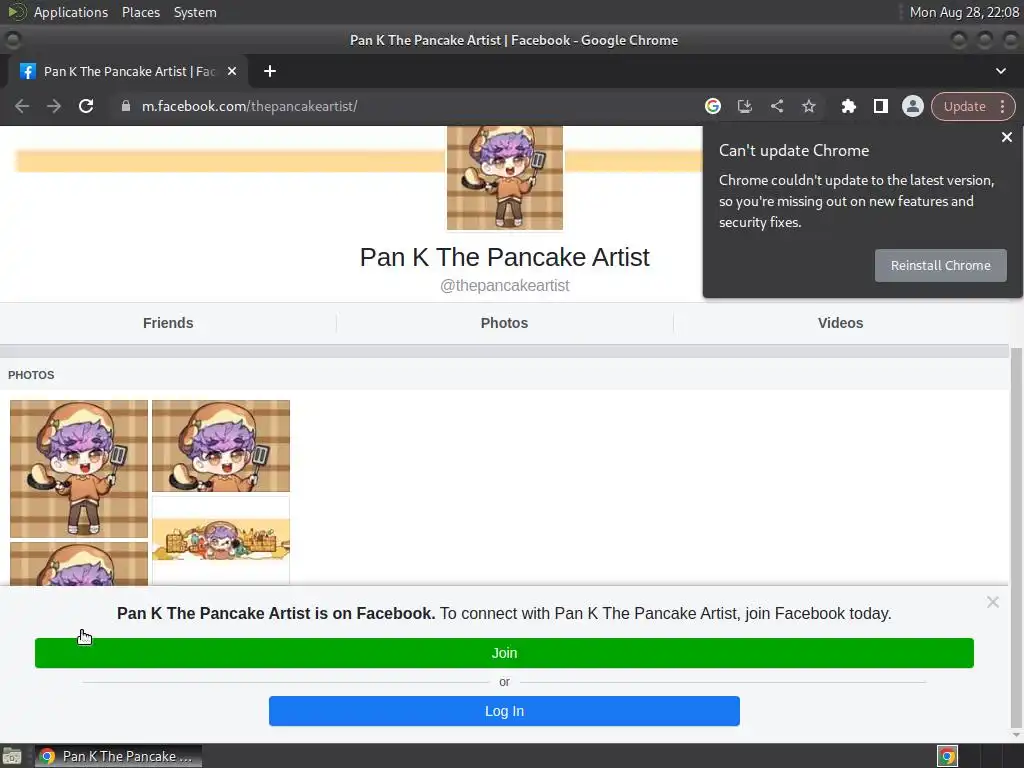Screen dimensions: 1024x768
Task: Open the Chrome profile avatar
Action: (x=912, y=106)
